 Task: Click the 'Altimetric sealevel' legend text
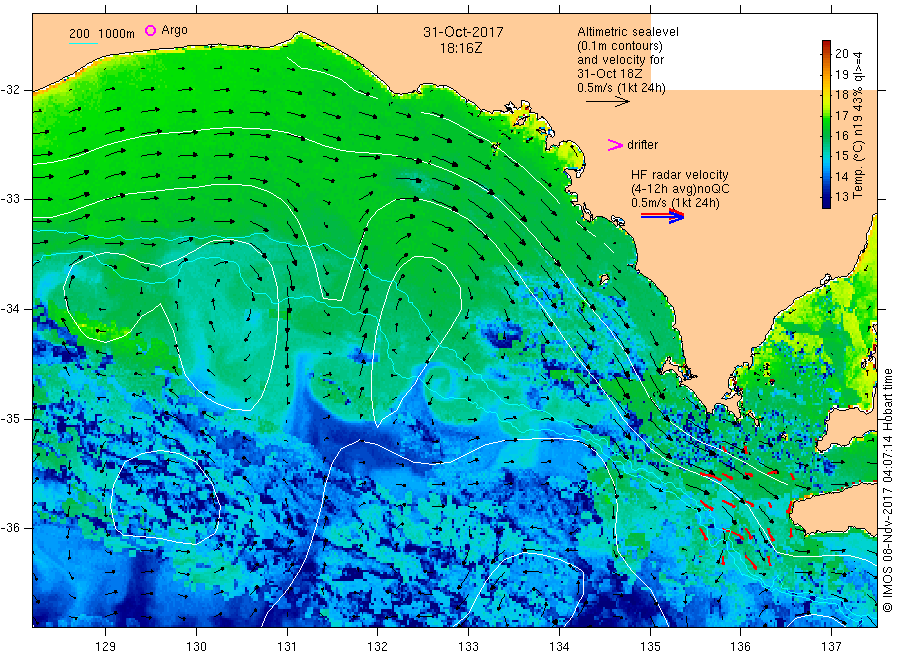click(628, 32)
